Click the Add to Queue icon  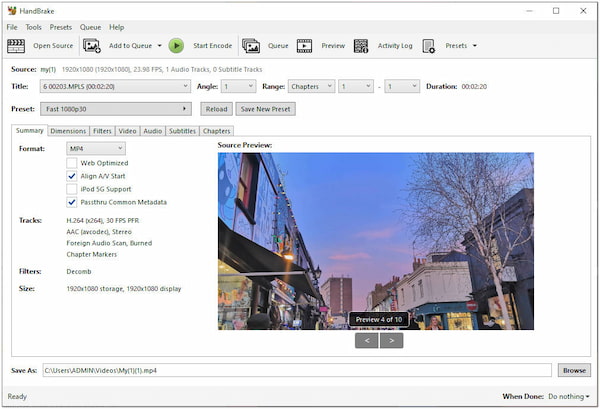[x=92, y=46]
